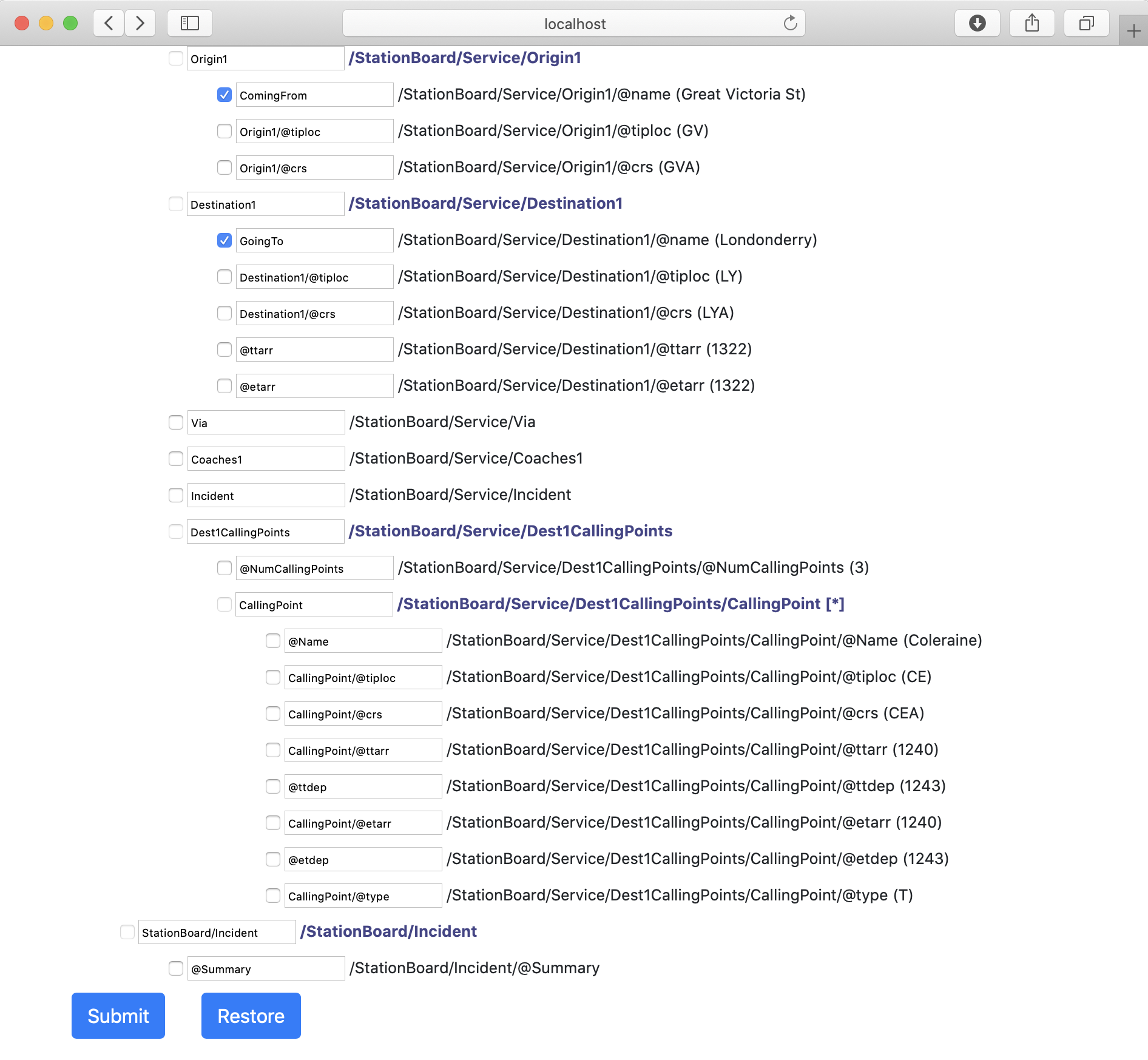Screen dimensions: 1148x1060
Task: Click the /StationBoard/Service/Destination1 heading
Action: (485, 203)
